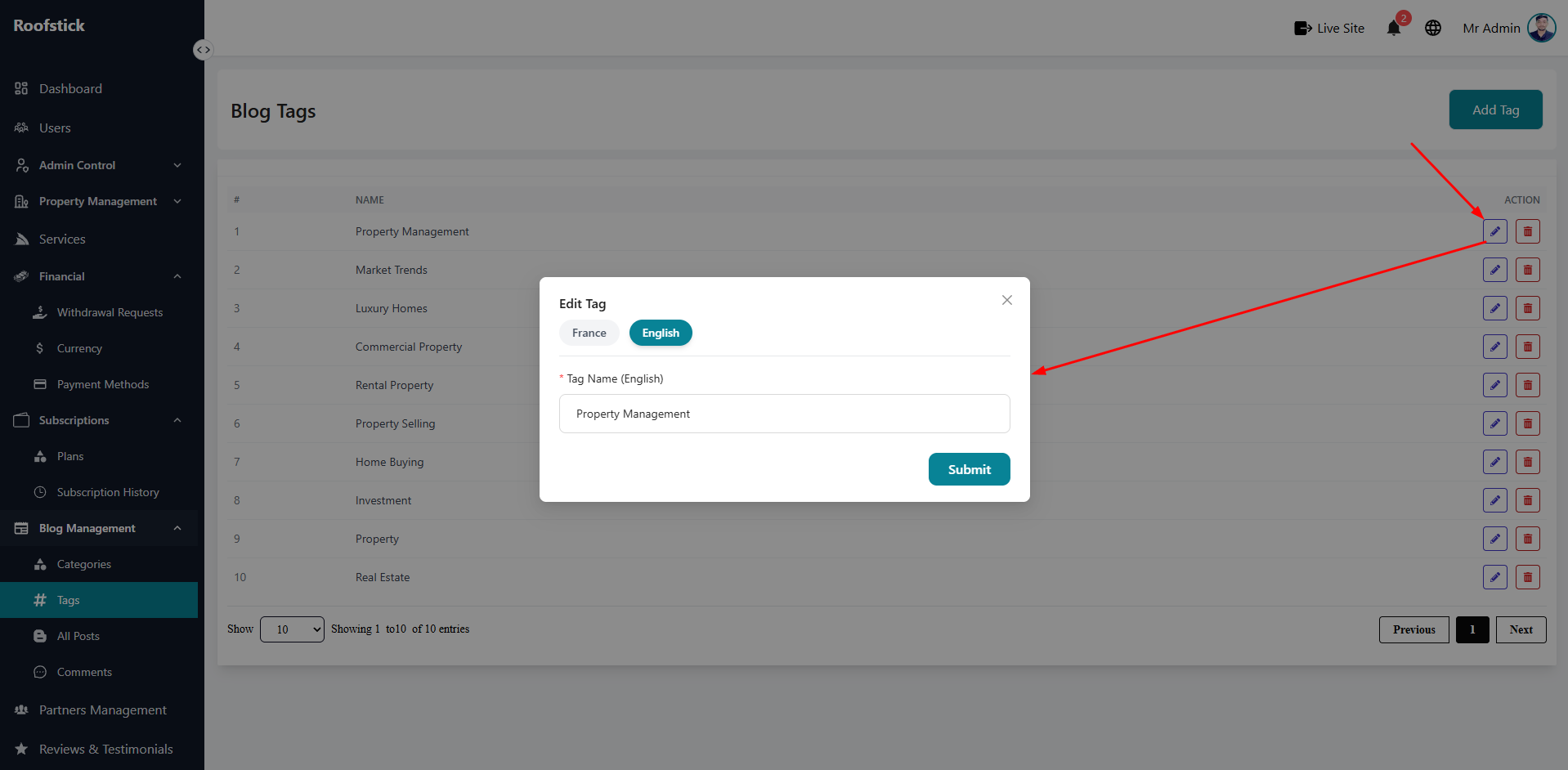Open blog Categories
The width and height of the screenshot is (1568, 770).
tap(99, 564)
